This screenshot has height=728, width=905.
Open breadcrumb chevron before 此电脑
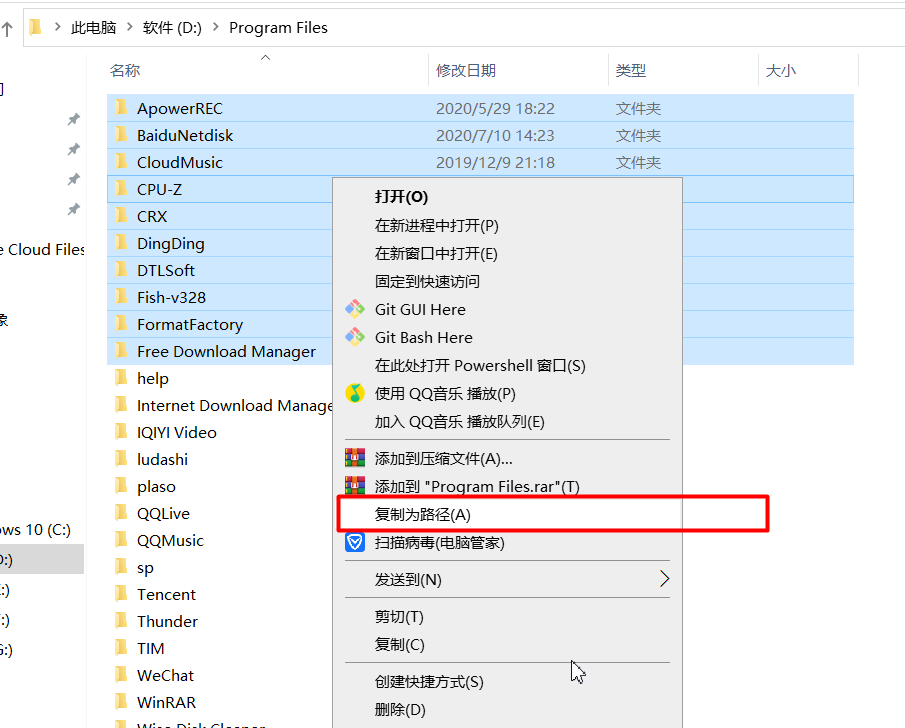click(57, 27)
